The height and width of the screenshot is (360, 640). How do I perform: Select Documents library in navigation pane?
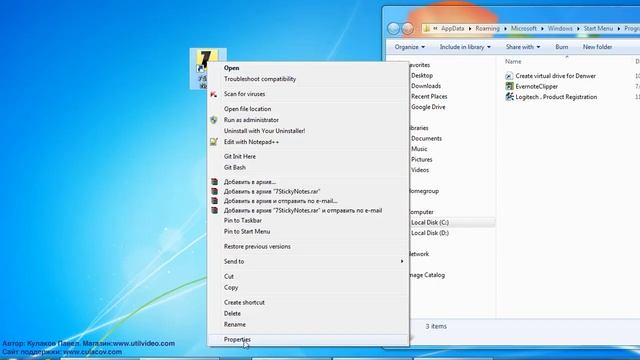coord(426,139)
